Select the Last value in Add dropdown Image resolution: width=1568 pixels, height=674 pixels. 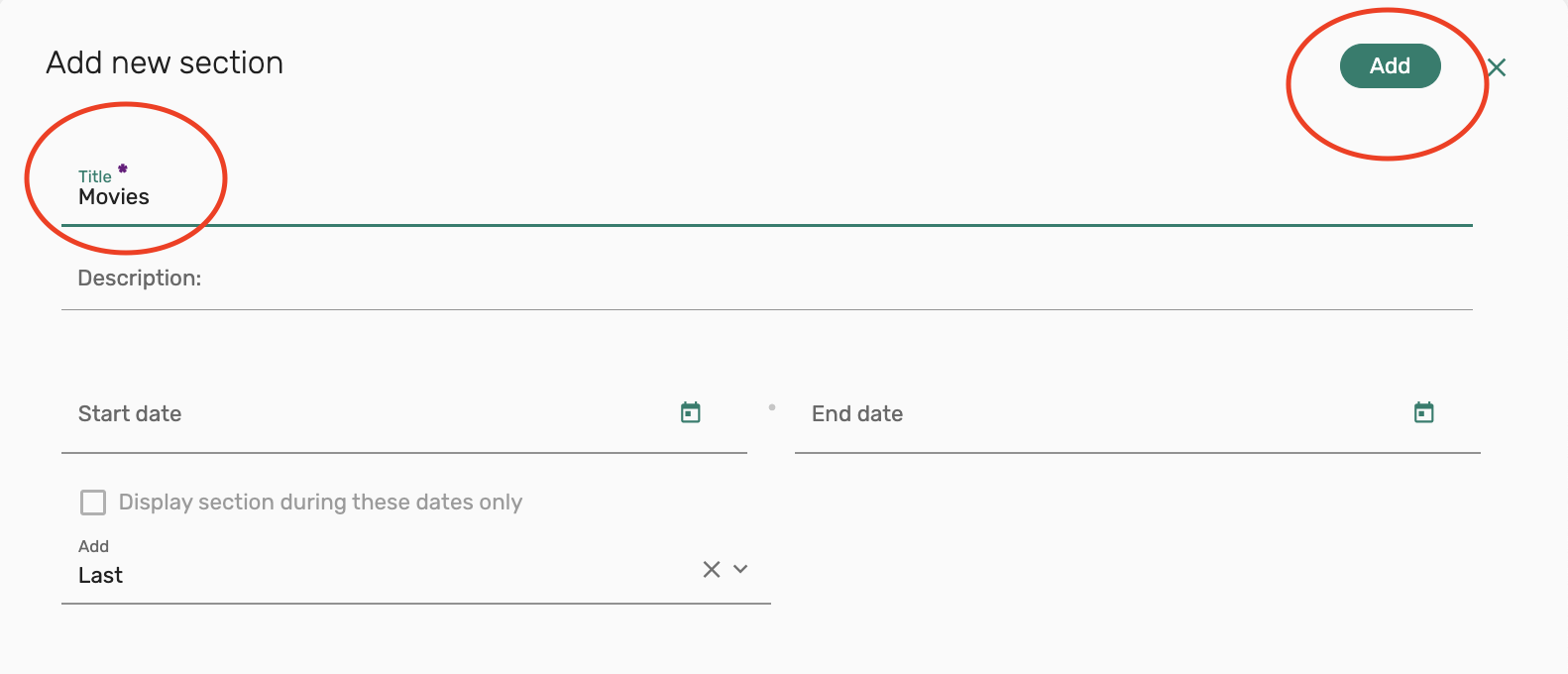101,576
